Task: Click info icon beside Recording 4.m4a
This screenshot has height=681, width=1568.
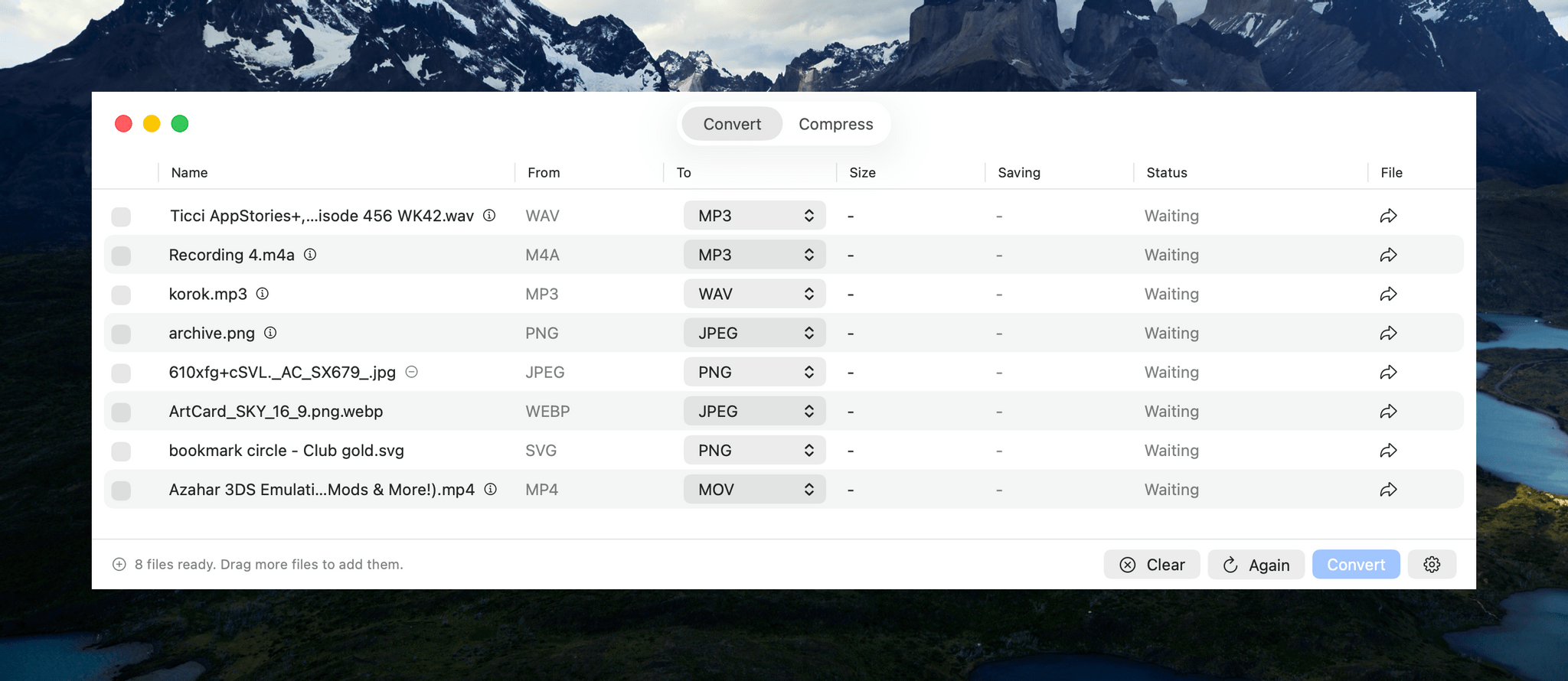Action: (x=310, y=255)
